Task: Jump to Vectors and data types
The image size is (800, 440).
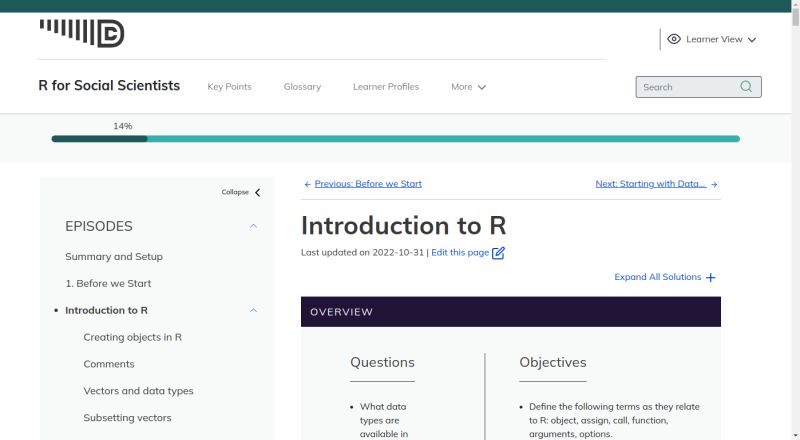Action: 138,391
